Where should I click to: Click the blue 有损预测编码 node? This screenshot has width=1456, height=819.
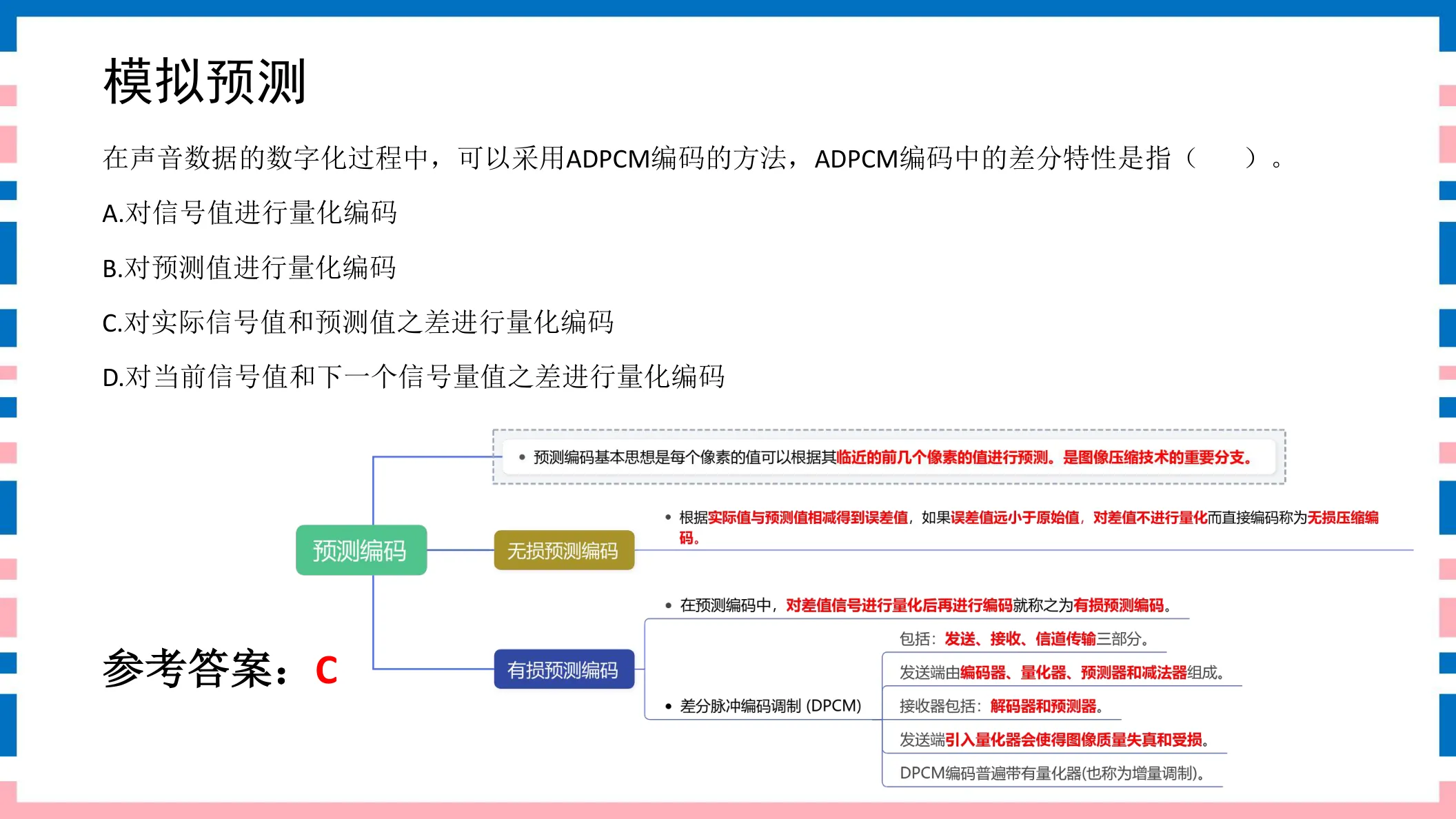(564, 669)
